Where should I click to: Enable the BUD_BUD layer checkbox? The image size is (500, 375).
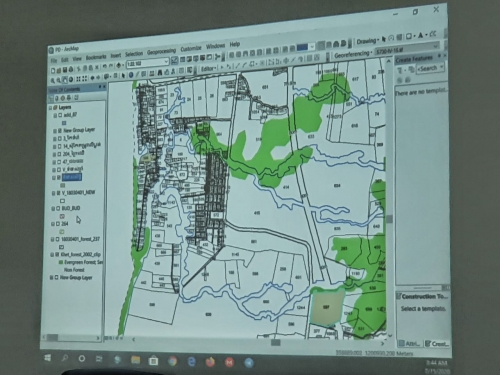pyautogui.click(x=58, y=209)
